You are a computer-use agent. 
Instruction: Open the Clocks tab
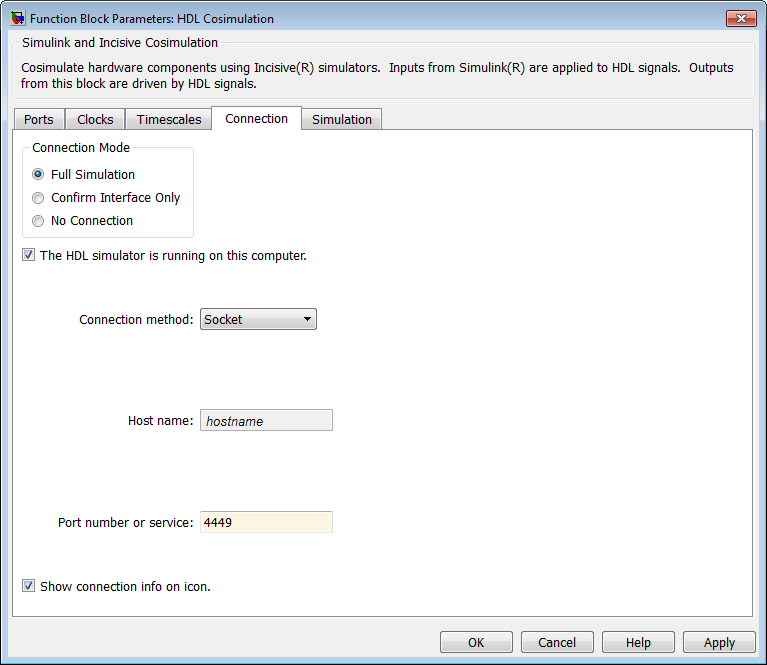[x=95, y=119]
